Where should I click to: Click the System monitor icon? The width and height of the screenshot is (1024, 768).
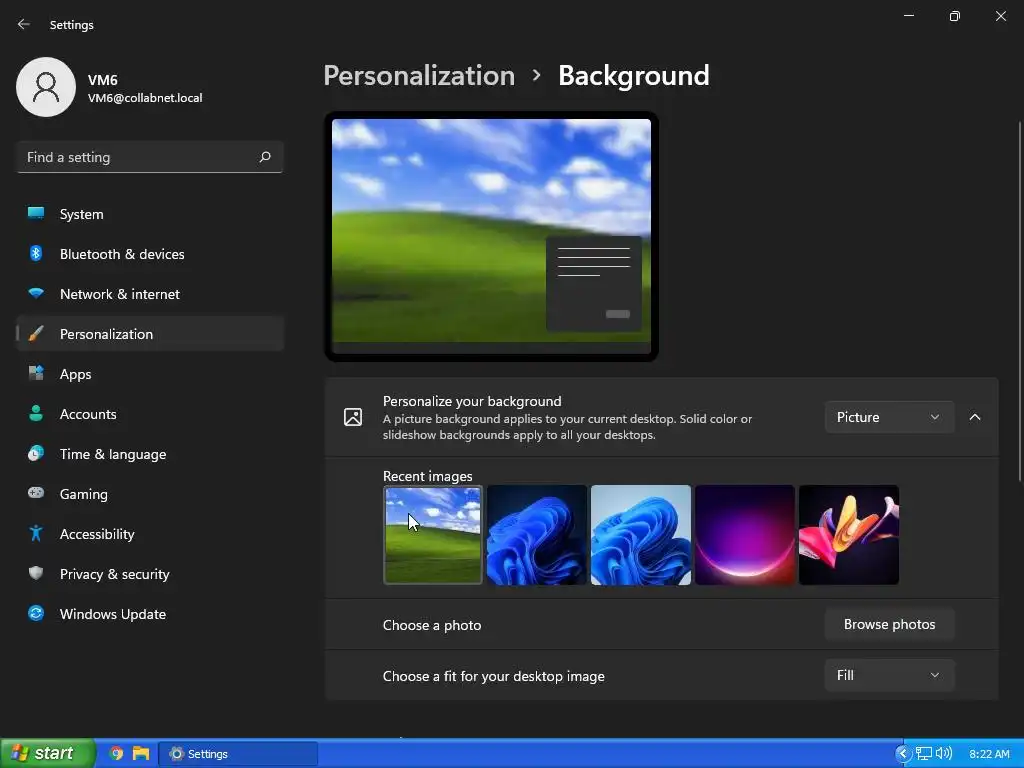(36, 213)
